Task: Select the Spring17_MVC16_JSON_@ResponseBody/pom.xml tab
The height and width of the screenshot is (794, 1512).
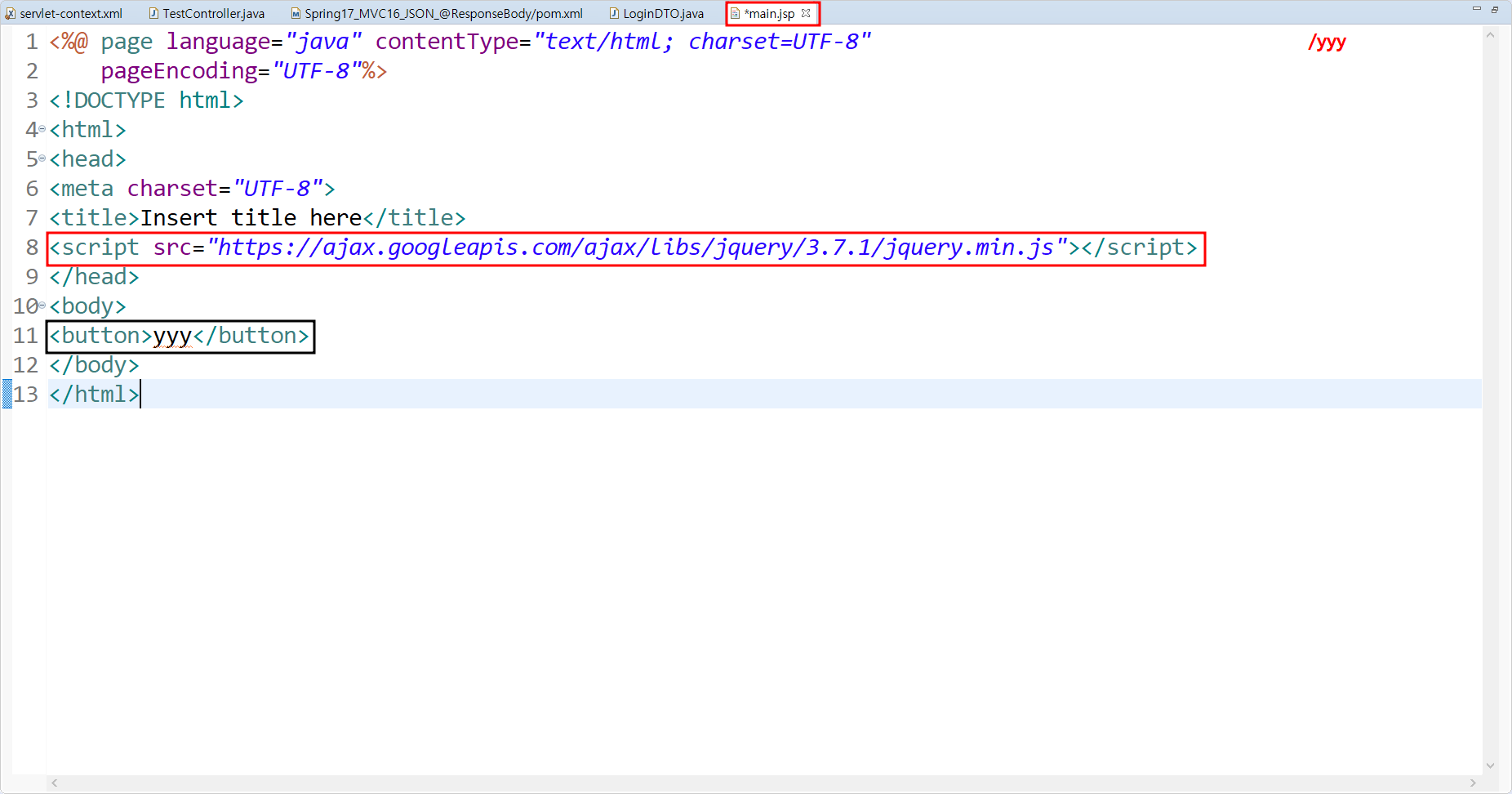Action: pyautogui.click(x=437, y=13)
